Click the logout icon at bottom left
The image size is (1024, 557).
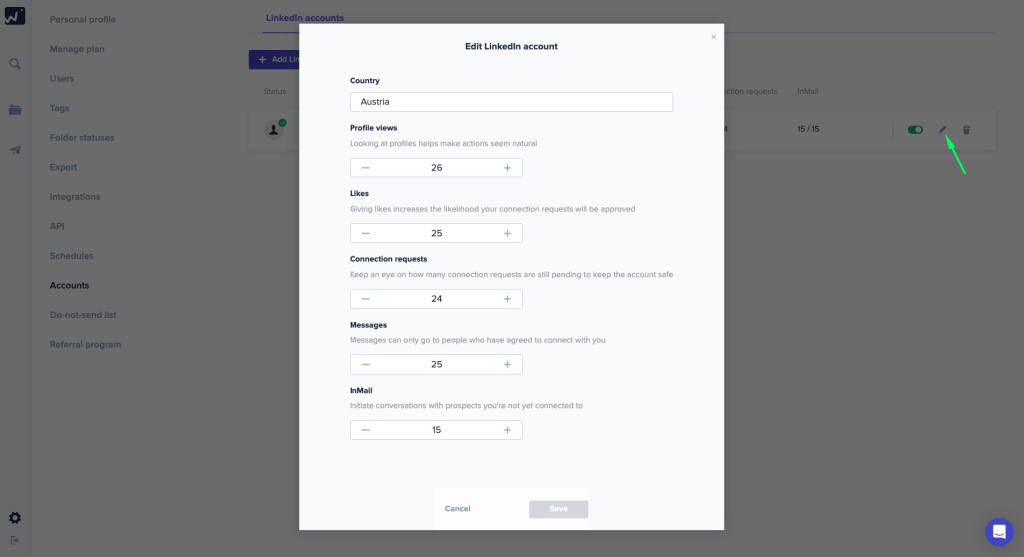(15, 540)
